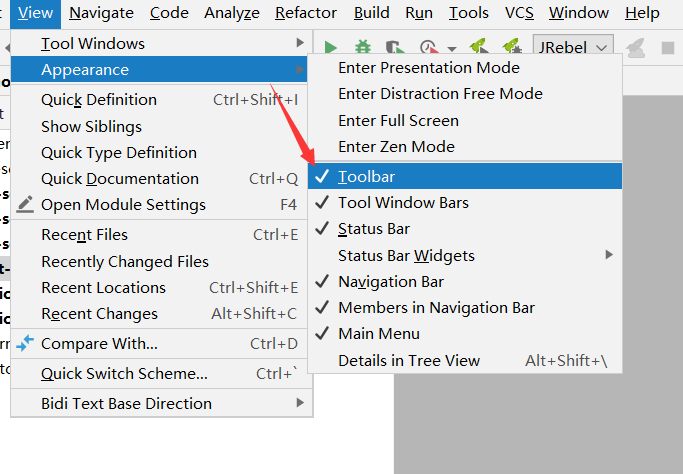Toggle Members in Navigation Bar
This screenshot has width=683, height=474.
click(x=465, y=308)
